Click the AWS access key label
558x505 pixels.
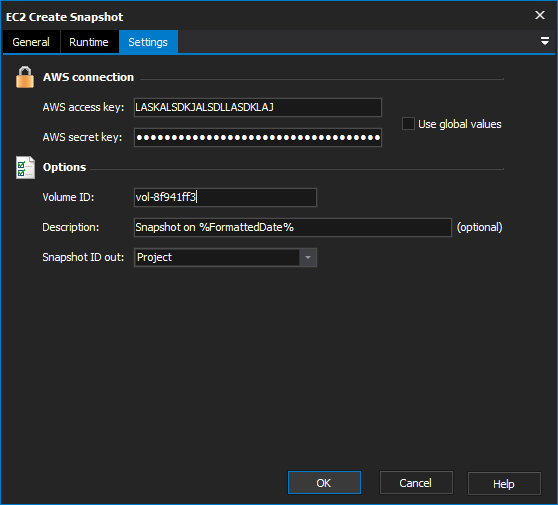point(83,107)
